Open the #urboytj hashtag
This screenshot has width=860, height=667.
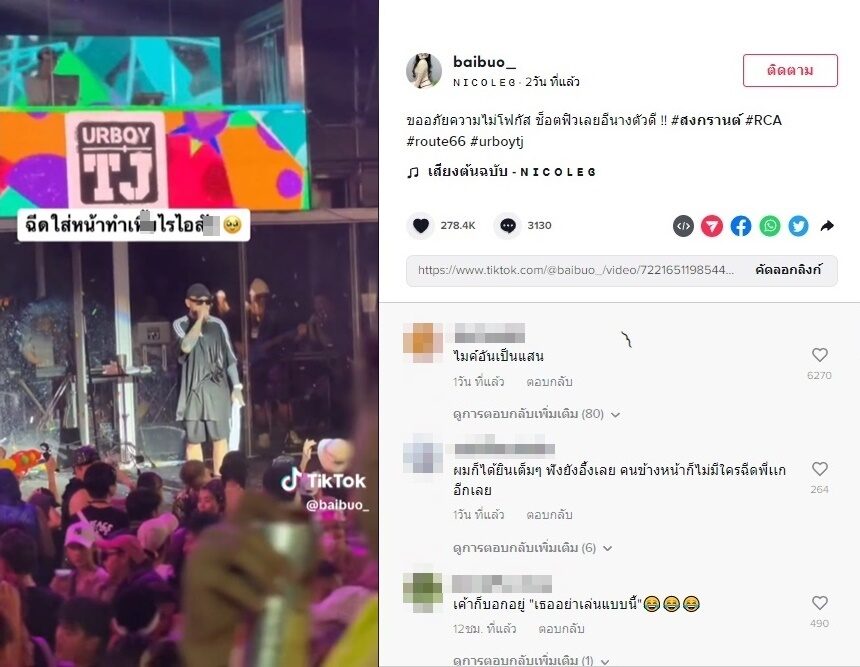(496, 142)
